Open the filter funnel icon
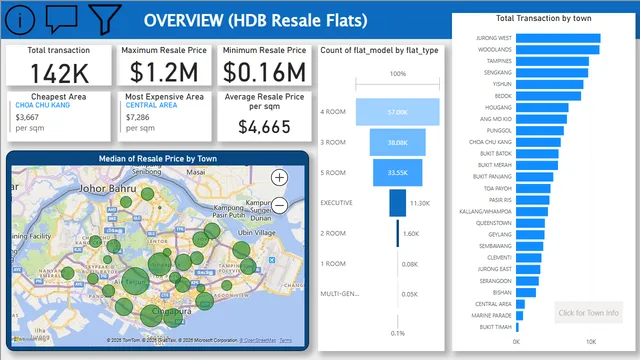Image resolution: width=640 pixels, height=360 pixels. 105,19
